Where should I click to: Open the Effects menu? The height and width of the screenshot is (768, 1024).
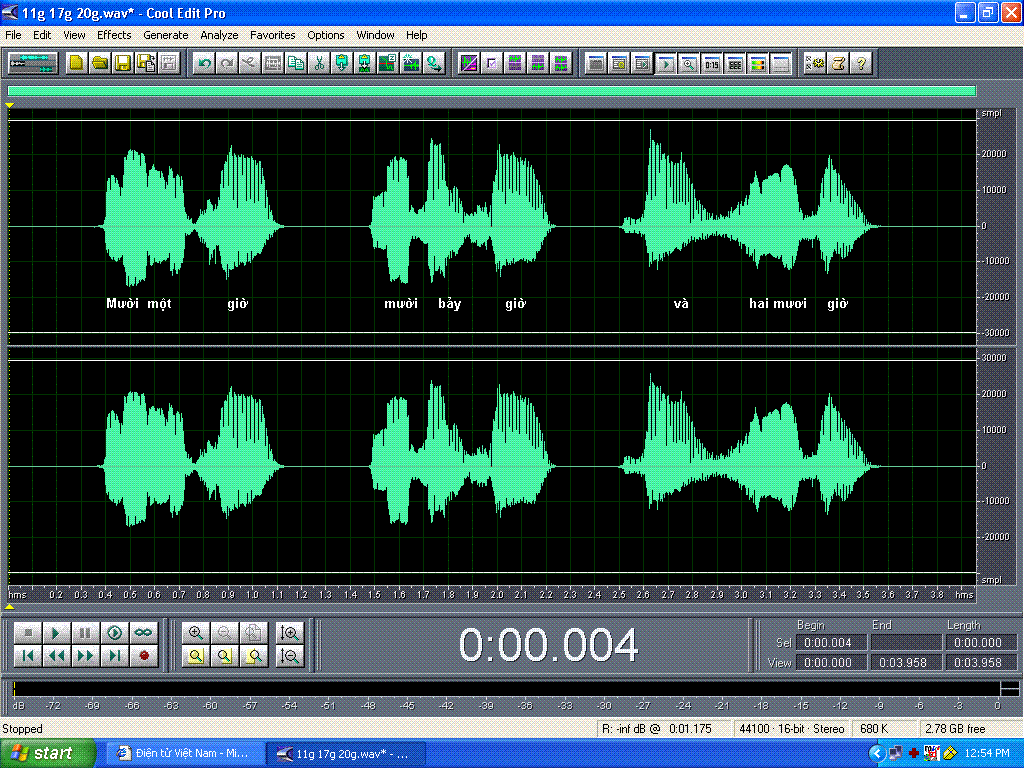tap(114, 35)
